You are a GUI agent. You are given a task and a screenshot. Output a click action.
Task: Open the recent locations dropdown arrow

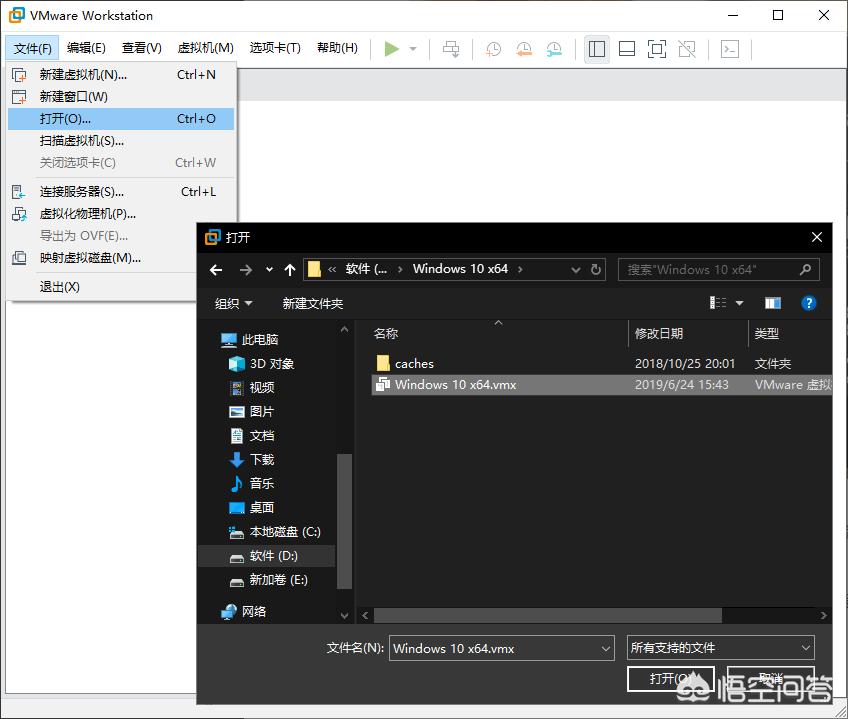[269, 269]
